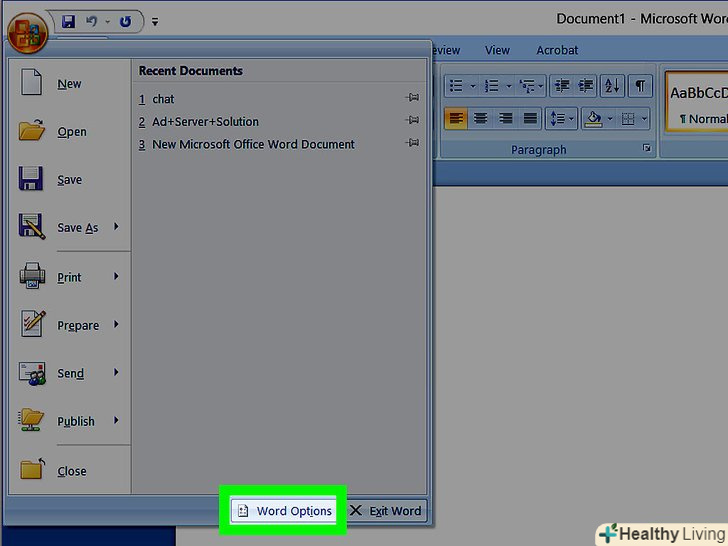
Task: Open recent New Microsoft Office Word Document
Action: [x=254, y=144]
